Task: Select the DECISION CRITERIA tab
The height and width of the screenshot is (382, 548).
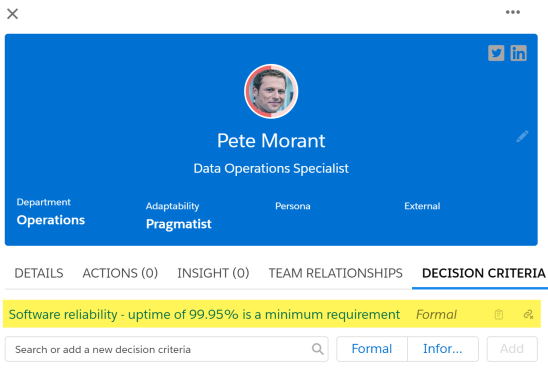Action: 484,273
